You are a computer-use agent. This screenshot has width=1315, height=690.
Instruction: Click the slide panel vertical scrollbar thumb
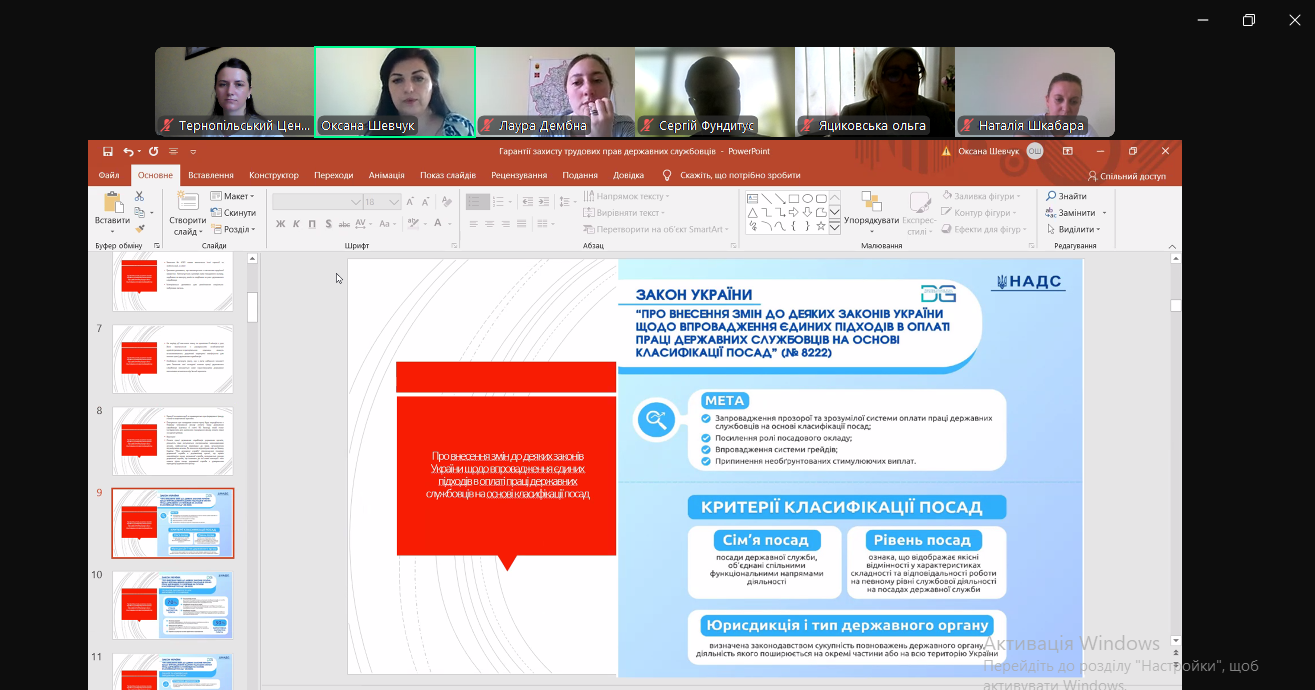253,307
